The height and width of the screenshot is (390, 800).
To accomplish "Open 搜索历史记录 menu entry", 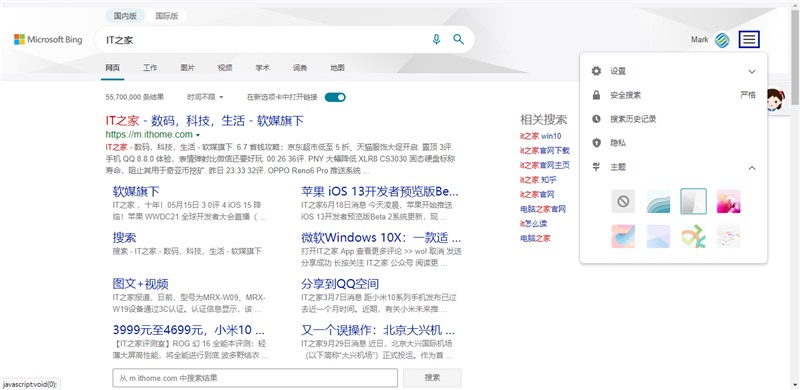I will click(673, 119).
